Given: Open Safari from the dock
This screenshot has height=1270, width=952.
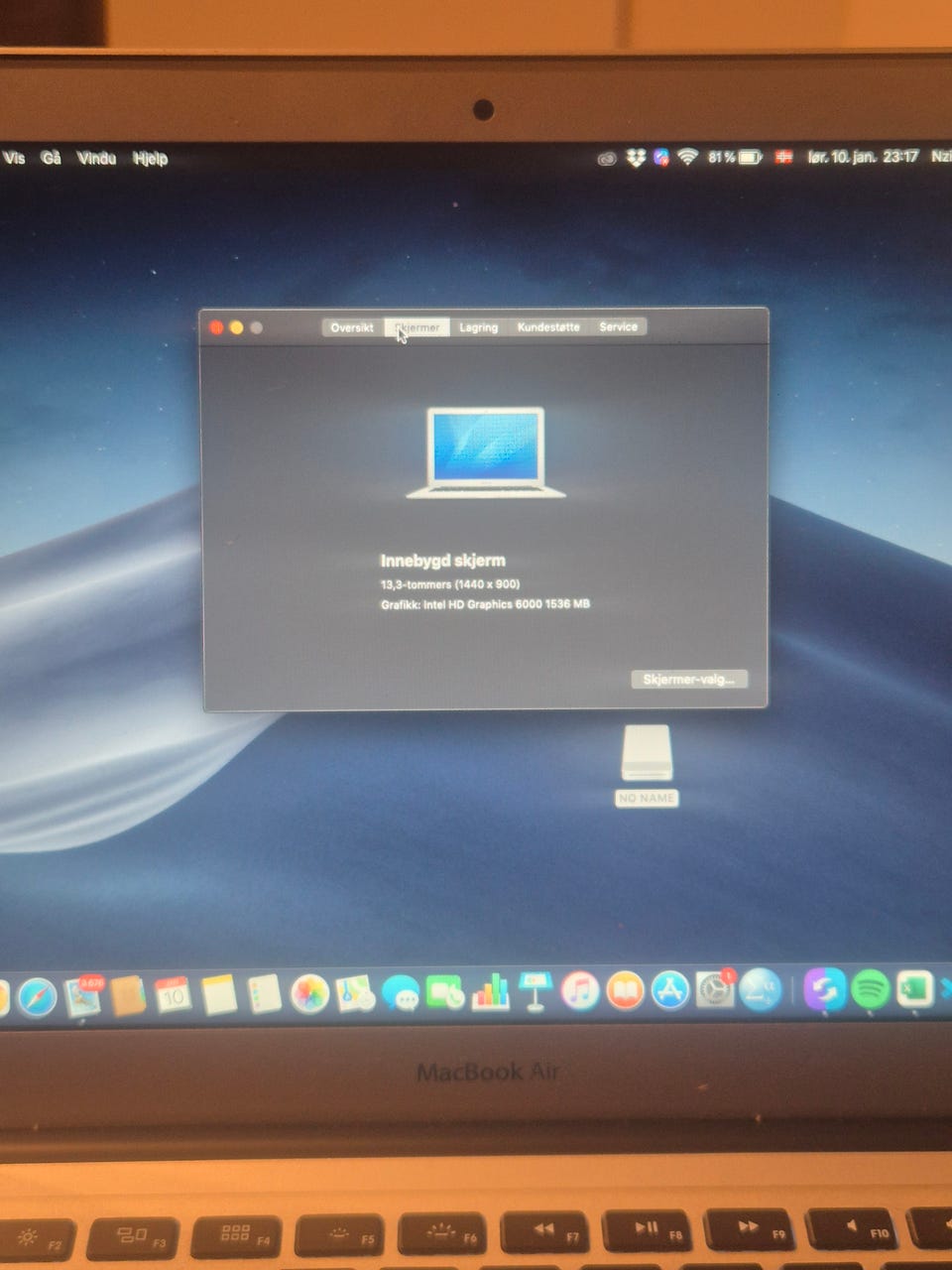Looking at the screenshot, I should pos(38,995).
